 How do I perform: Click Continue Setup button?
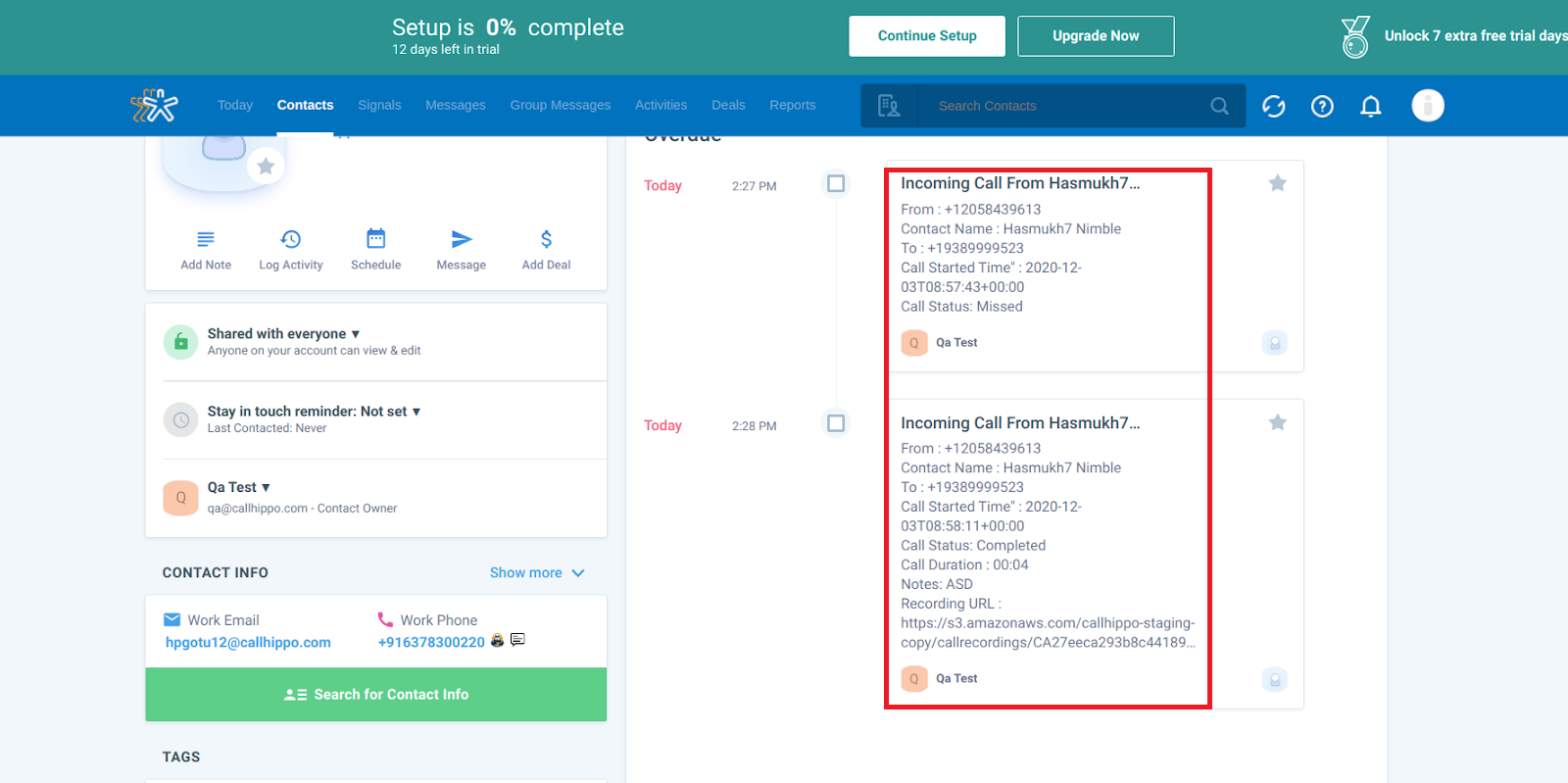(927, 36)
